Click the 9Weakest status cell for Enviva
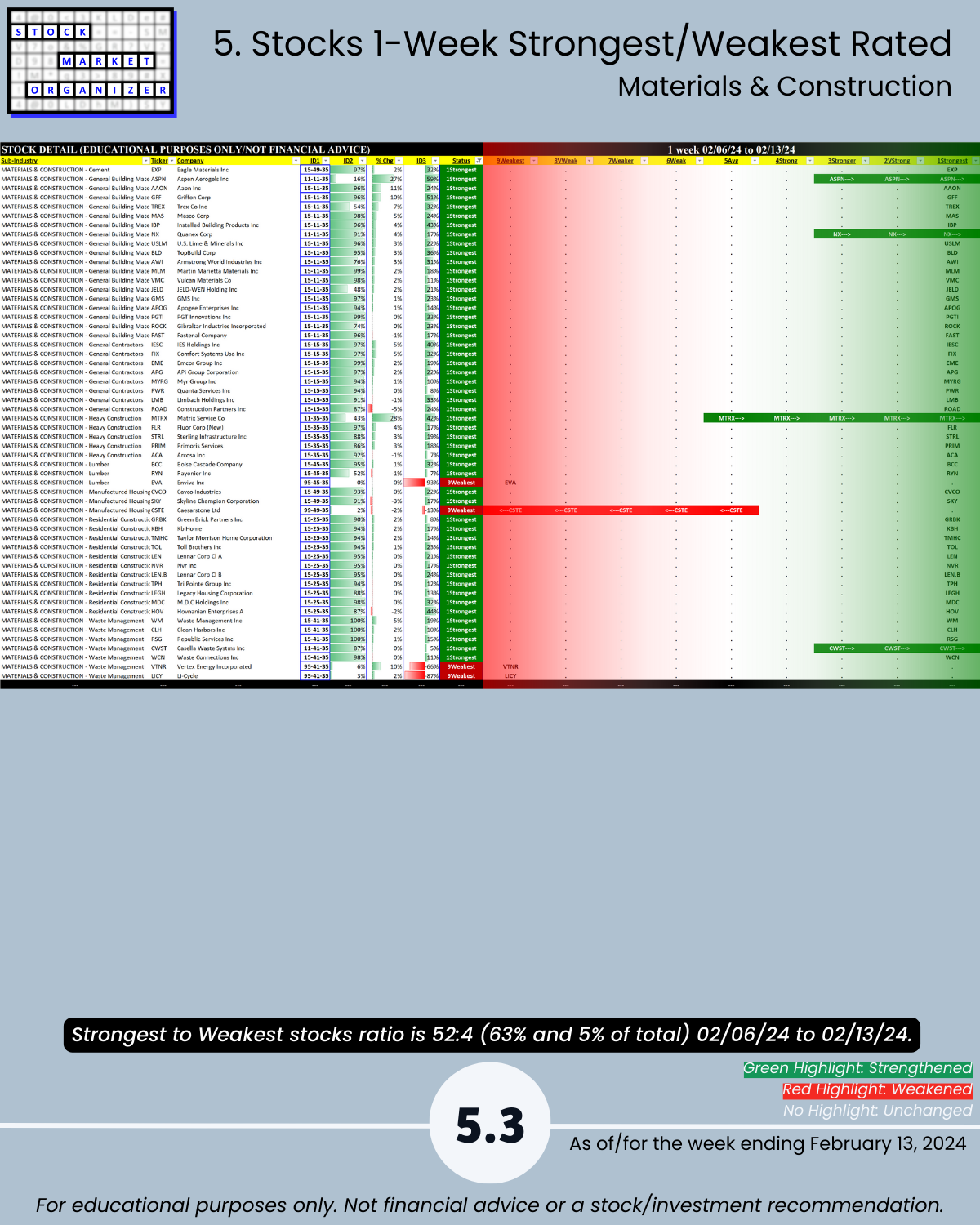 point(461,483)
